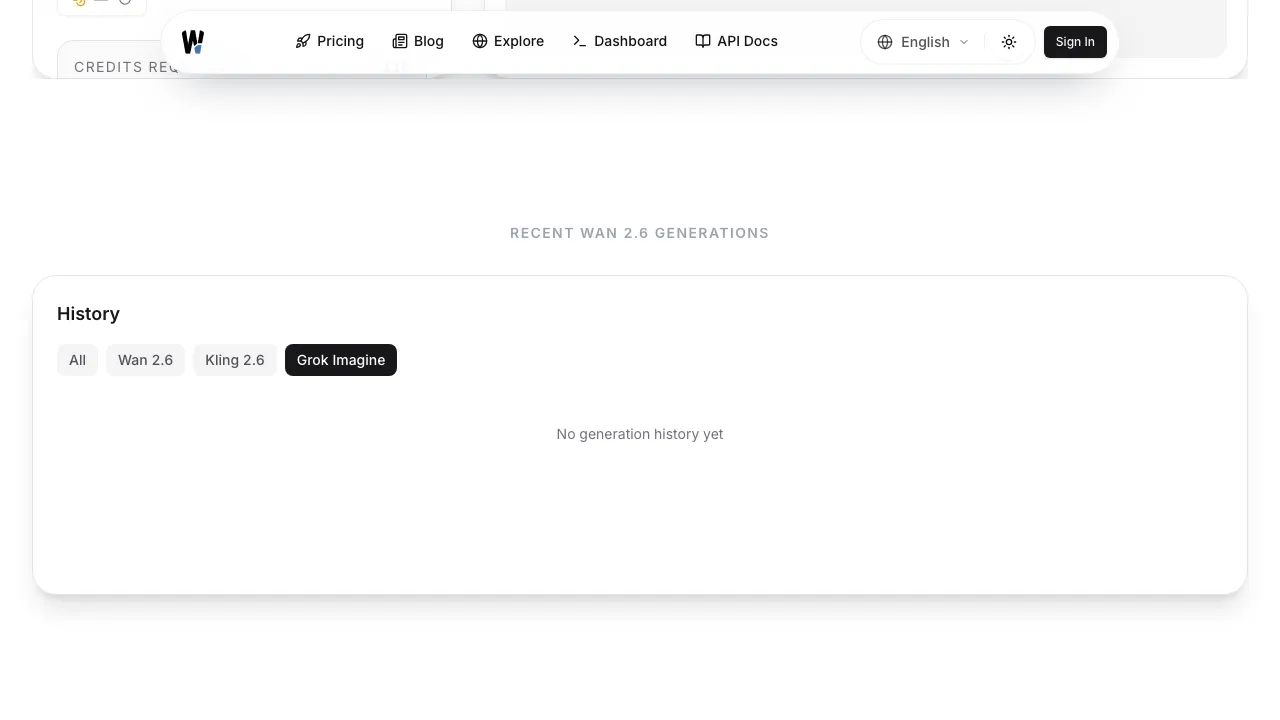Click the W logo in the navbar
The image size is (1280, 720).
tap(193, 42)
